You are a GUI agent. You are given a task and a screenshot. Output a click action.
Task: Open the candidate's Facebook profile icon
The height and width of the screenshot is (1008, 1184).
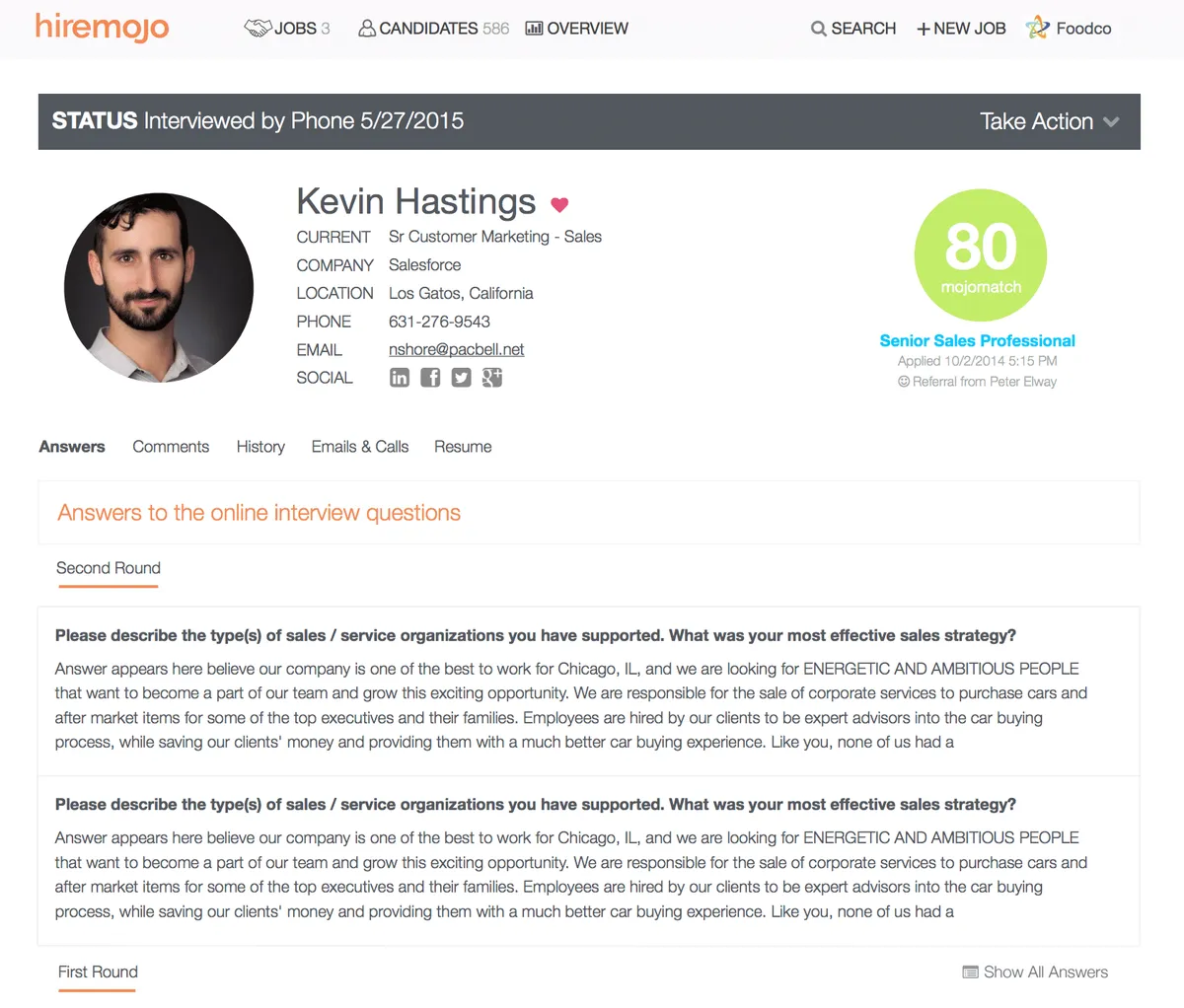click(x=430, y=378)
